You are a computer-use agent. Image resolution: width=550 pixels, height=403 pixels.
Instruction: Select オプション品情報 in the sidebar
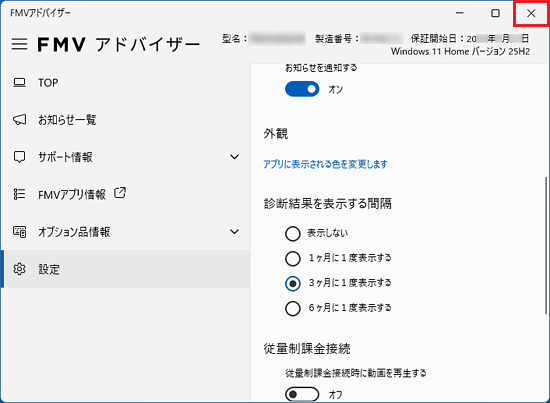tap(126, 231)
